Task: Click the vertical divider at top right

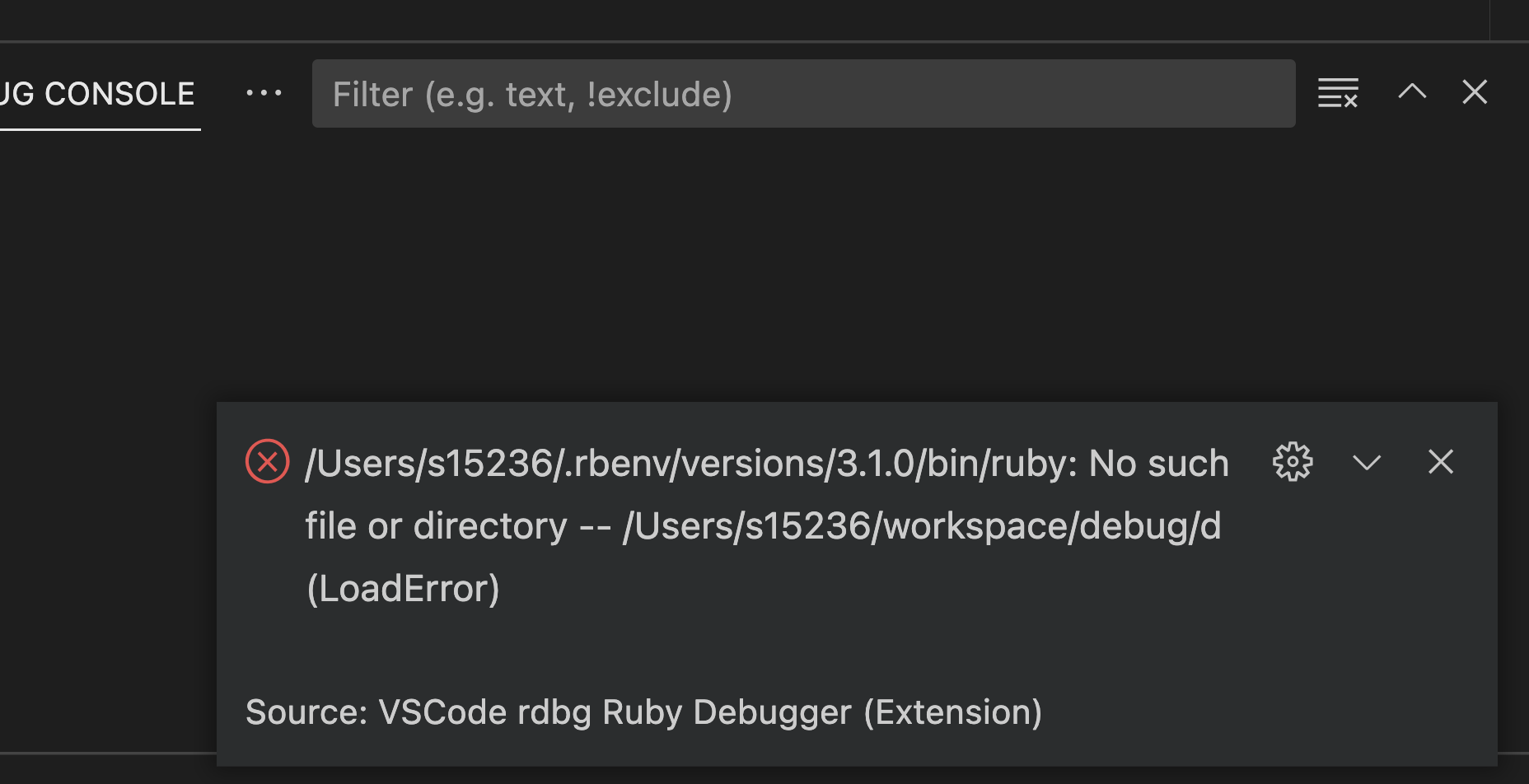Action: 1490,18
